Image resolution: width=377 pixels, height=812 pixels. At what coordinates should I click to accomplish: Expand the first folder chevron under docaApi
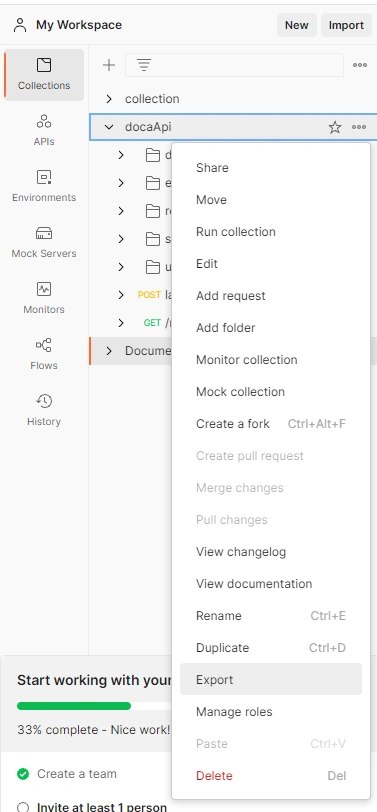121,155
